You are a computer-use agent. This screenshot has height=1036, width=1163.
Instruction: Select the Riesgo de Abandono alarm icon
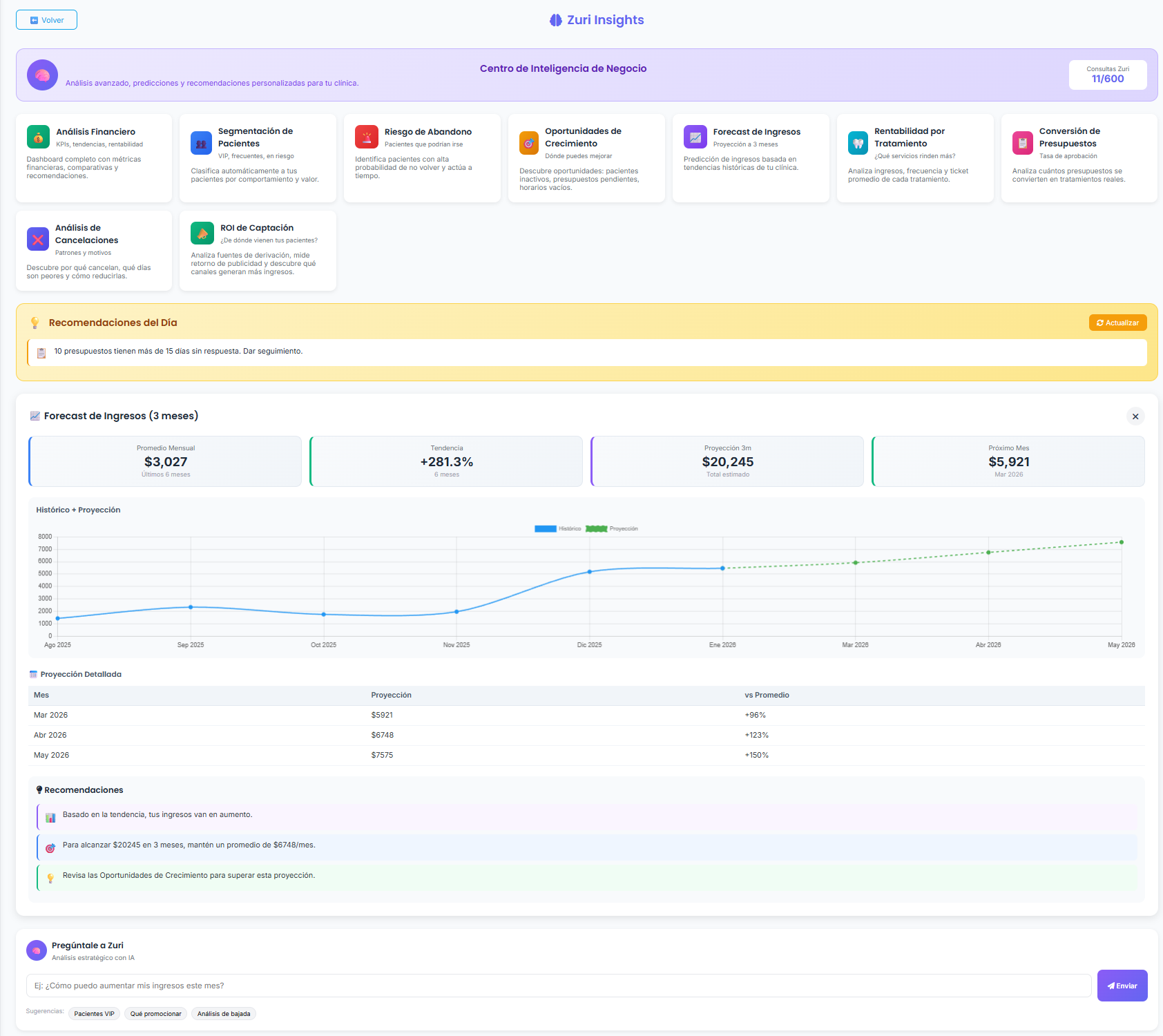tap(366, 137)
